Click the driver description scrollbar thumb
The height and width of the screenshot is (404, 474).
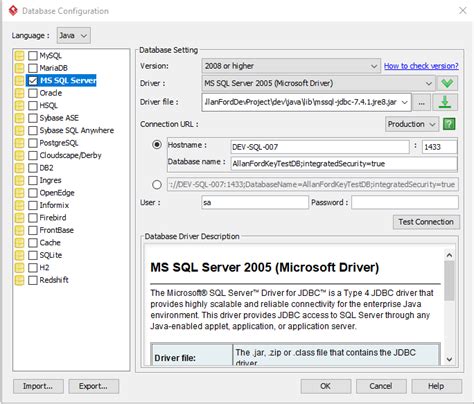tap(449, 281)
